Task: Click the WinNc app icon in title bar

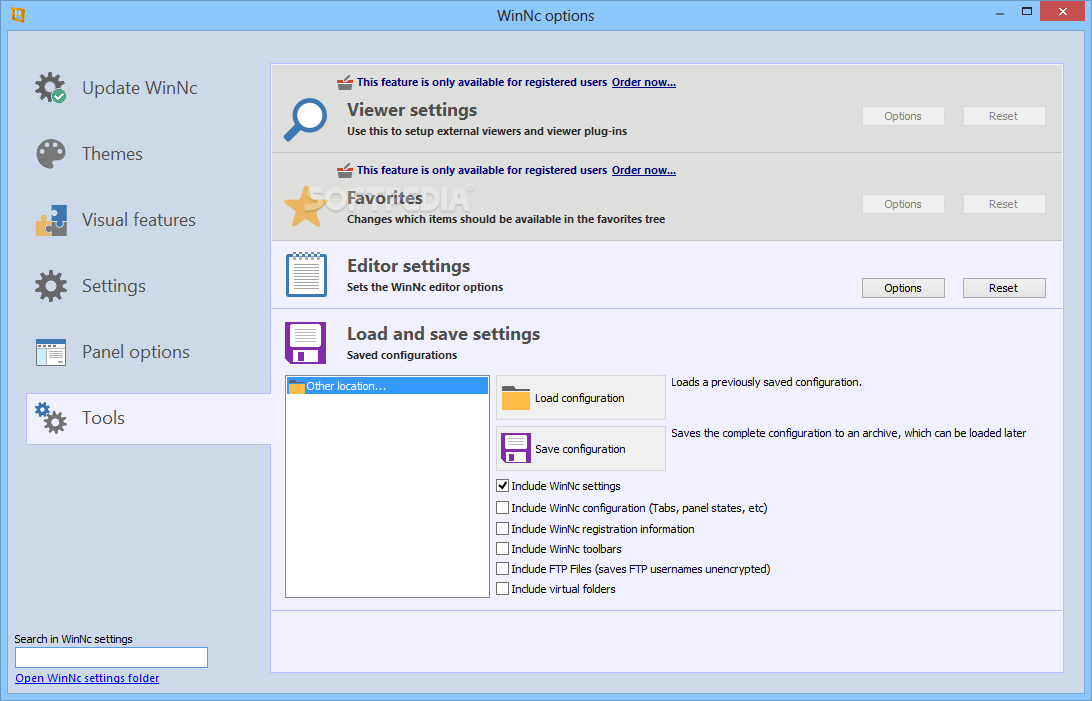Action: tap(17, 15)
